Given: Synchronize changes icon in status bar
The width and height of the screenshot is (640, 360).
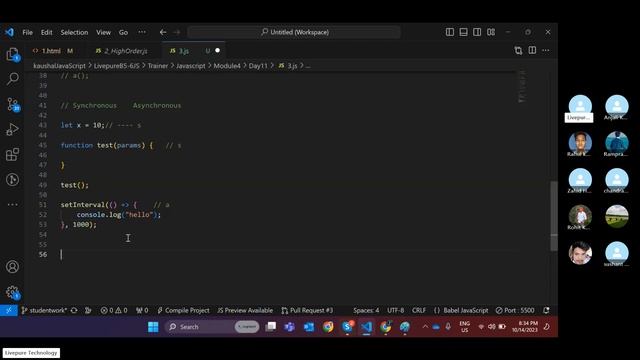Looking at the screenshot, I should tap(74, 311).
